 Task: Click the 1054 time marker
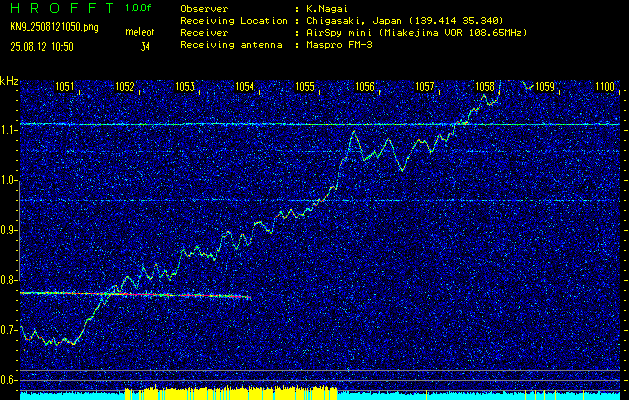coord(244,86)
